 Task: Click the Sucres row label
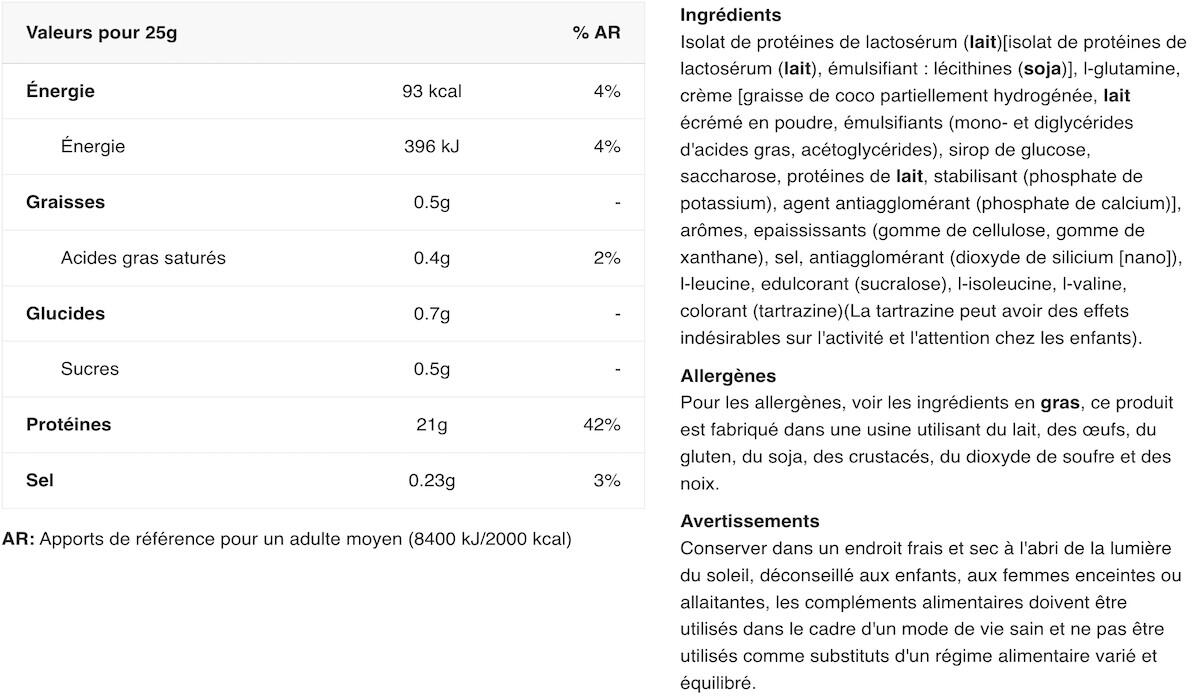coord(90,369)
